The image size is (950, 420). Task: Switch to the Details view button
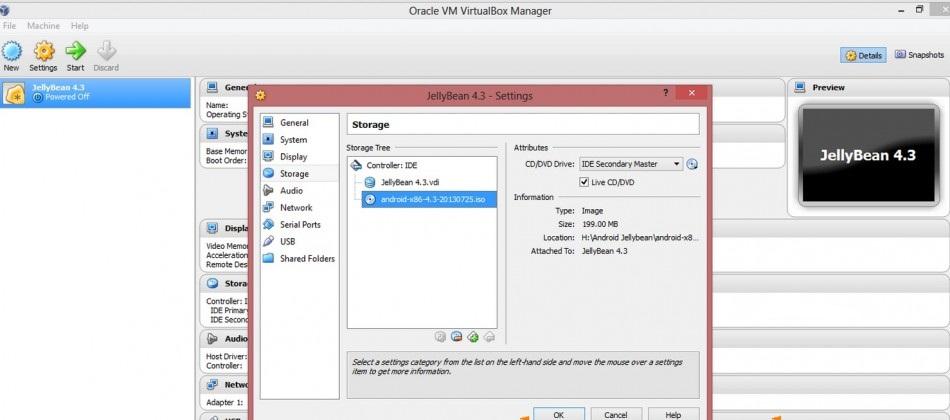click(863, 55)
